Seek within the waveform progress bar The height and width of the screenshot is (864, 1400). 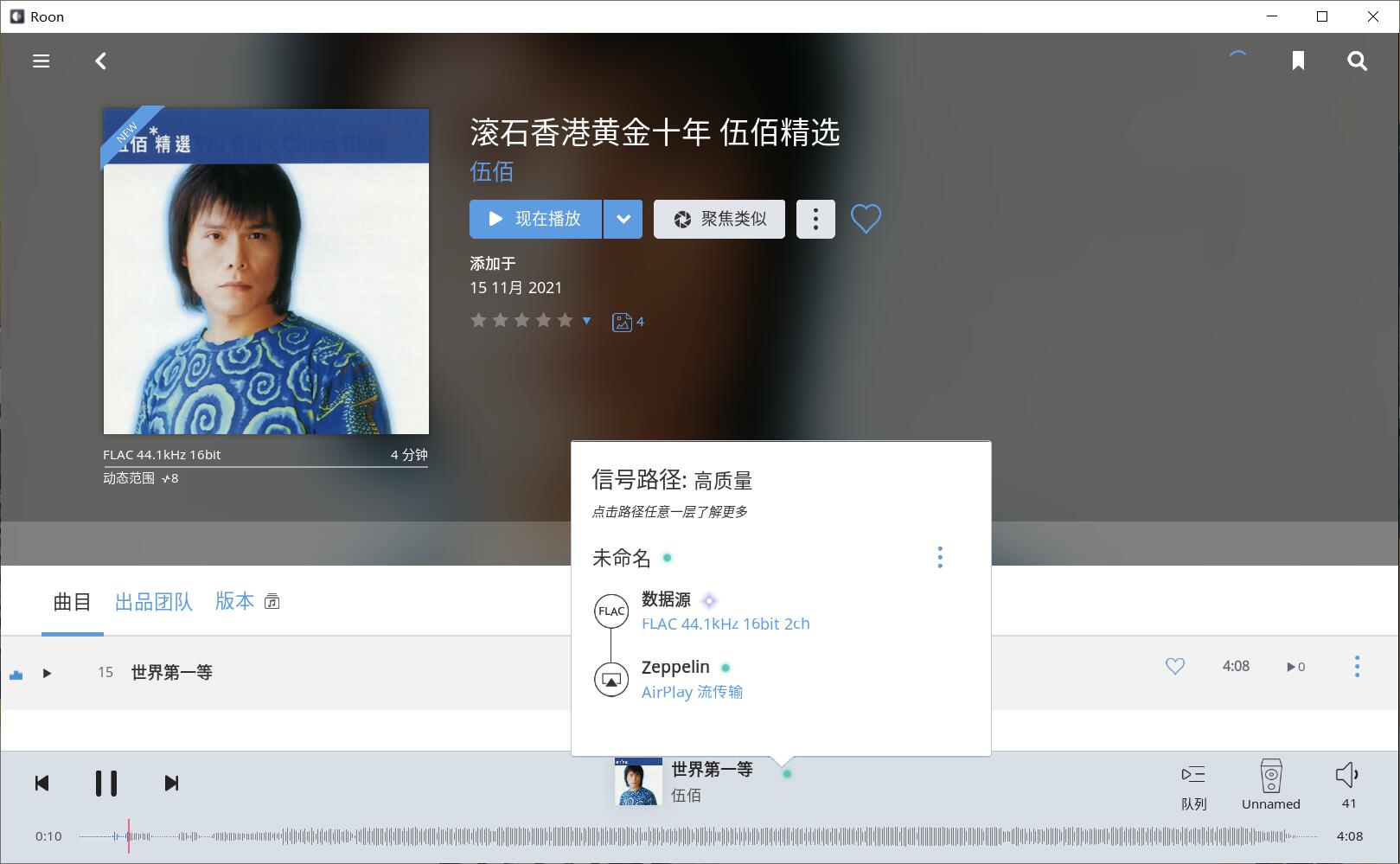(692, 836)
